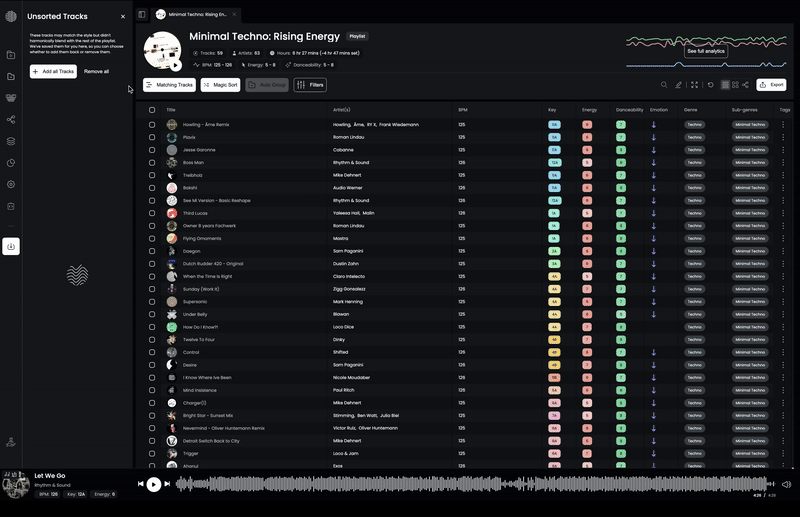This screenshot has height=517, width=800.
Task: Click the highlighted unsorted tracks sidebar icon
Action: pyautogui.click(x=11, y=246)
